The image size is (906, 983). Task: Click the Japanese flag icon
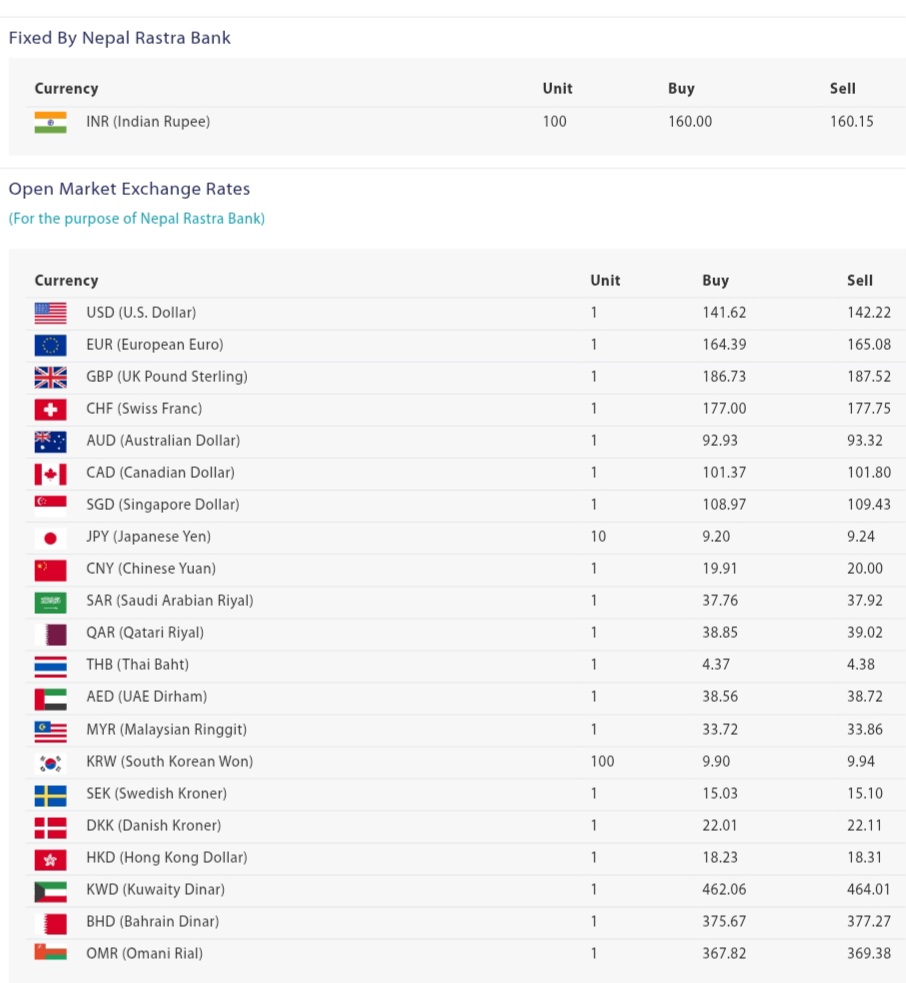(50, 537)
